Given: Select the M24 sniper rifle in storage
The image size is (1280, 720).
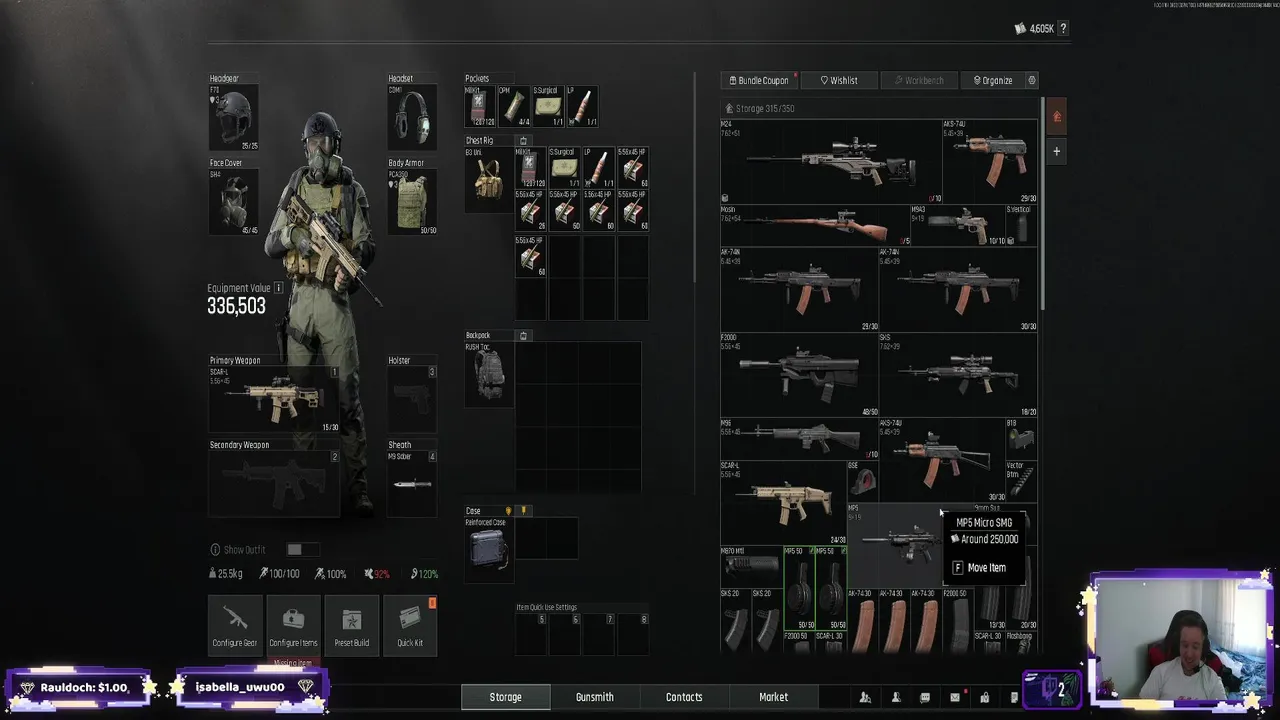Looking at the screenshot, I should (830, 160).
